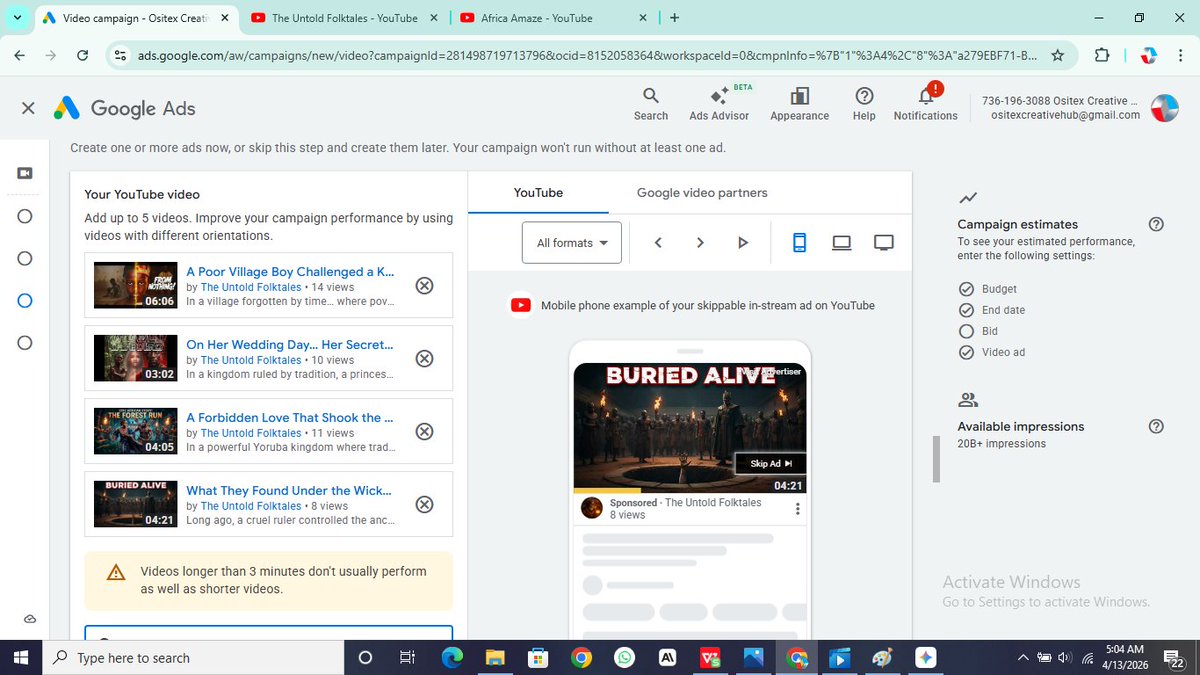Open the Windows notification center icon

[x=1174, y=657]
